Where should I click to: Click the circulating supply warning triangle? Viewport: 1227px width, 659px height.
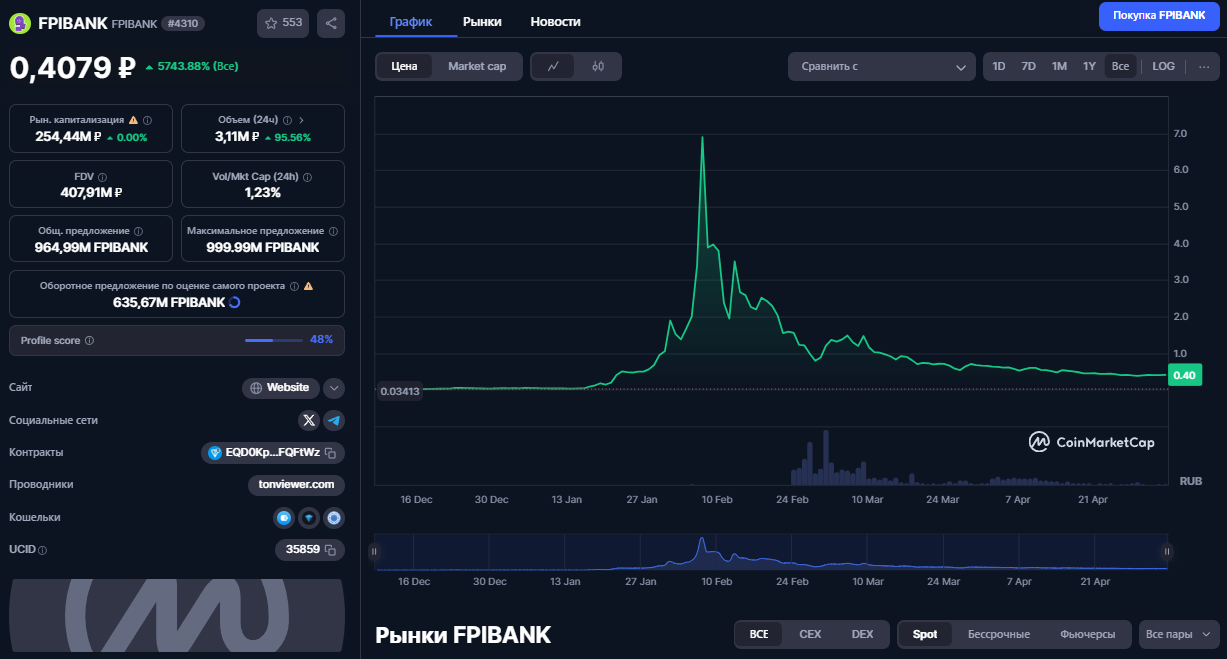pyautogui.click(x=308, y=286)
